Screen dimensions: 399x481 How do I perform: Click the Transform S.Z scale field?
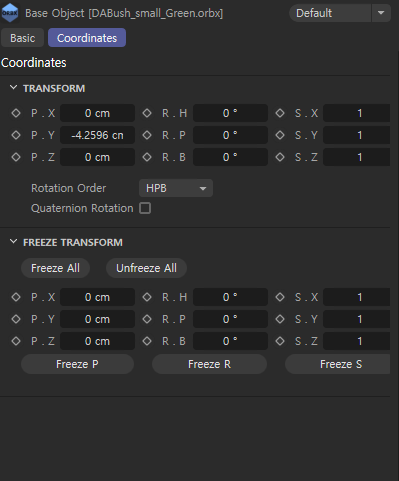tap(357, 157)
